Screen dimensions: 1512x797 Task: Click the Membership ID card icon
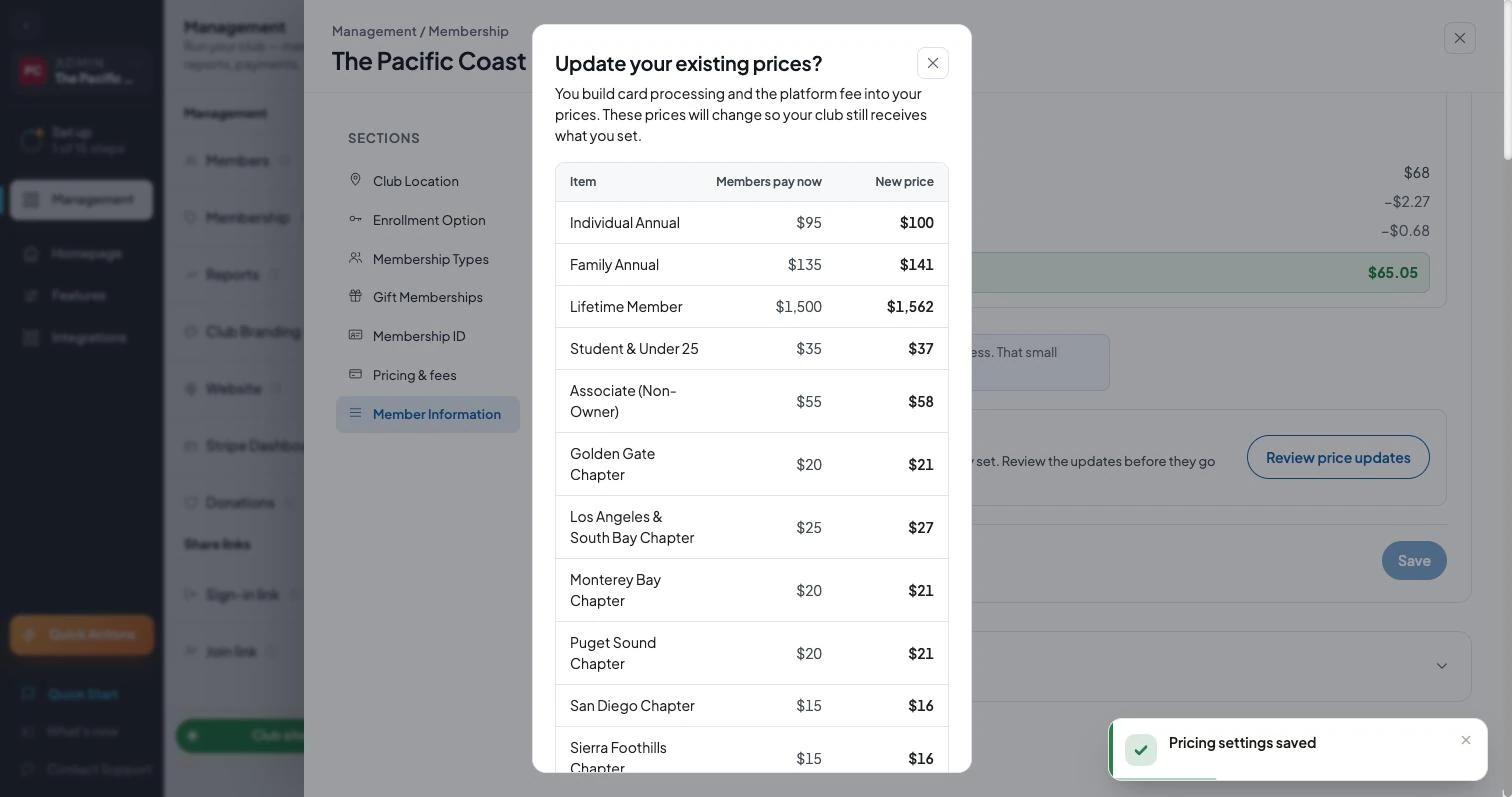[x=355, y=335]
